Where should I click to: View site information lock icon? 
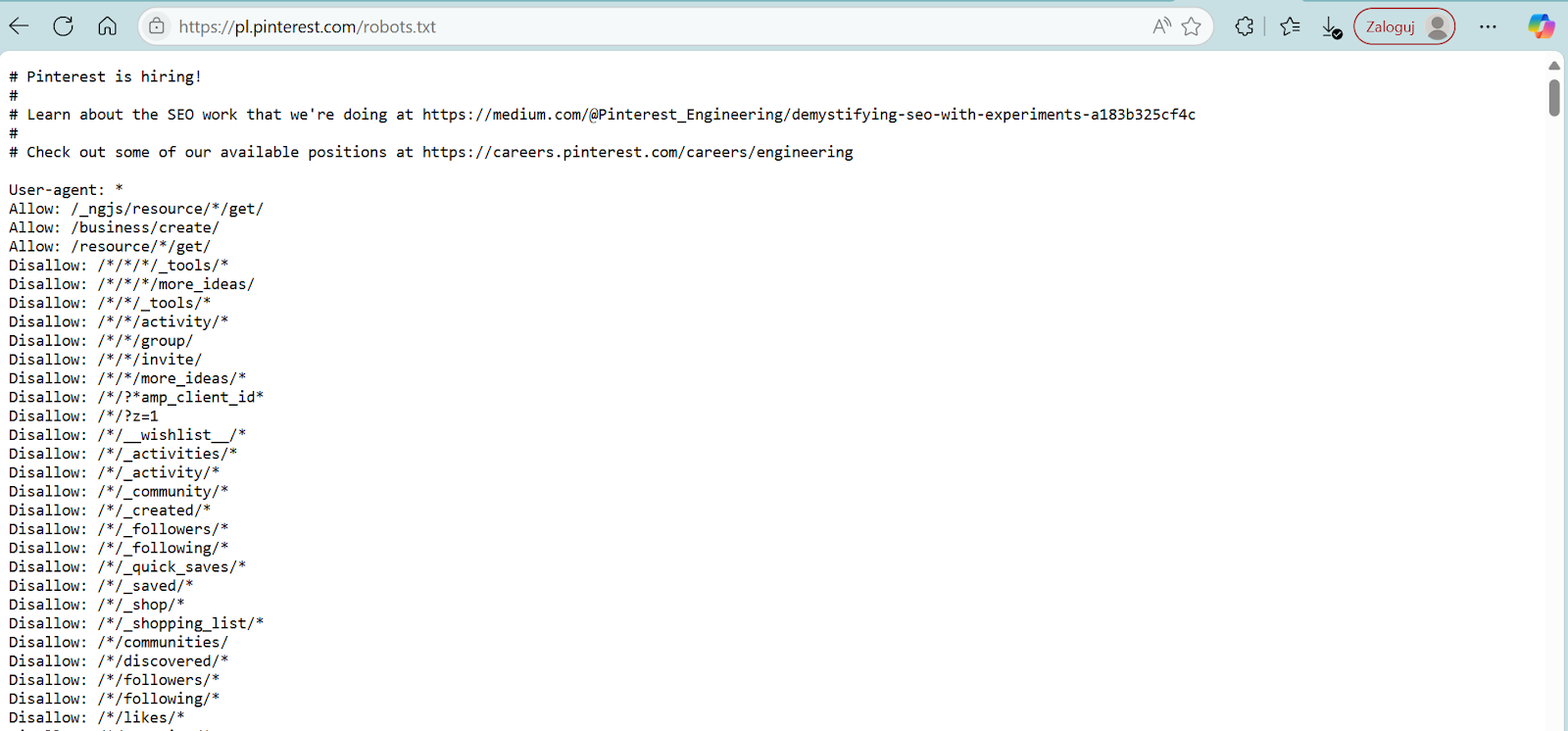[x=157, y=26]
